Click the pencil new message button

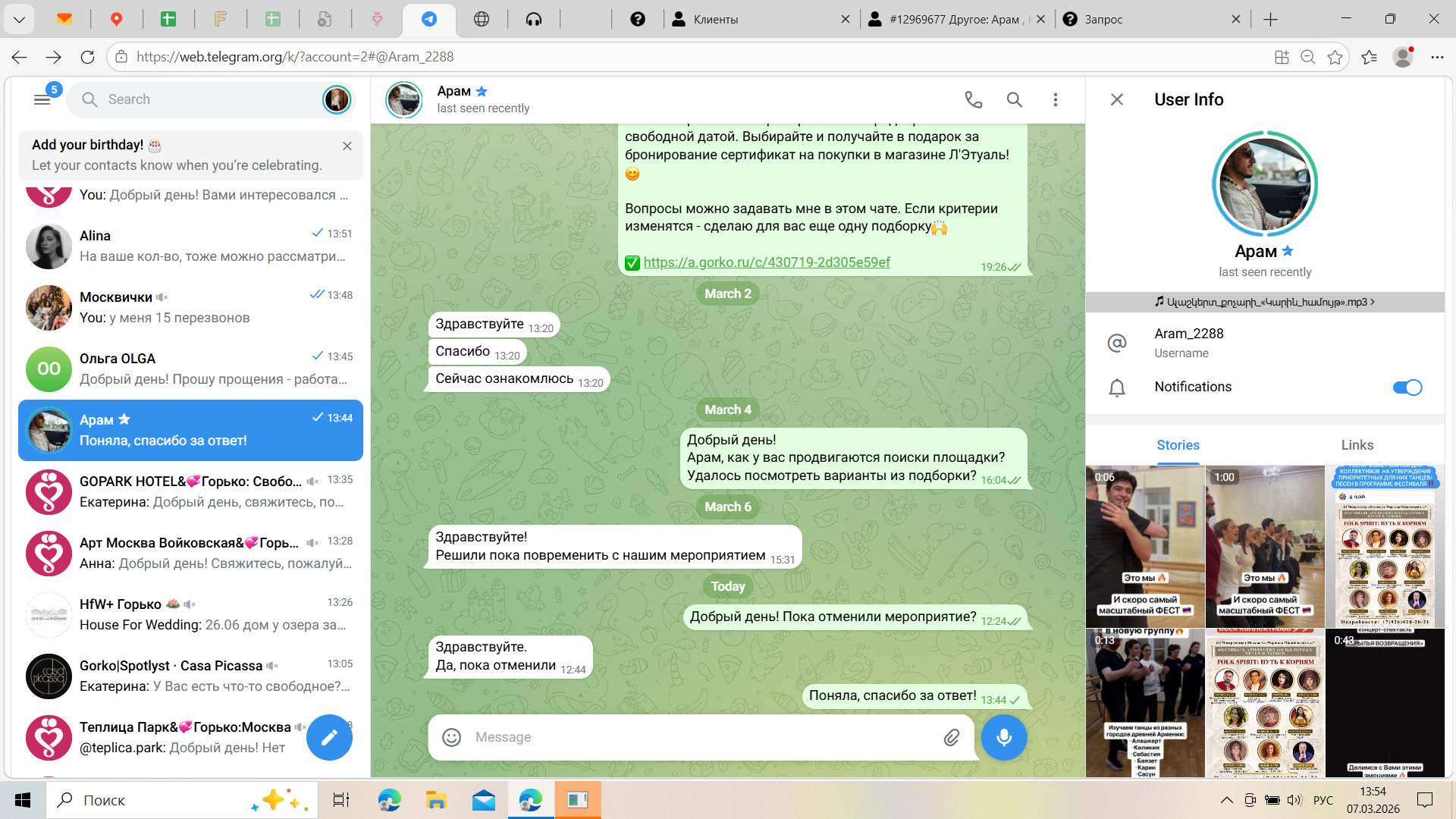coord(329,737)
